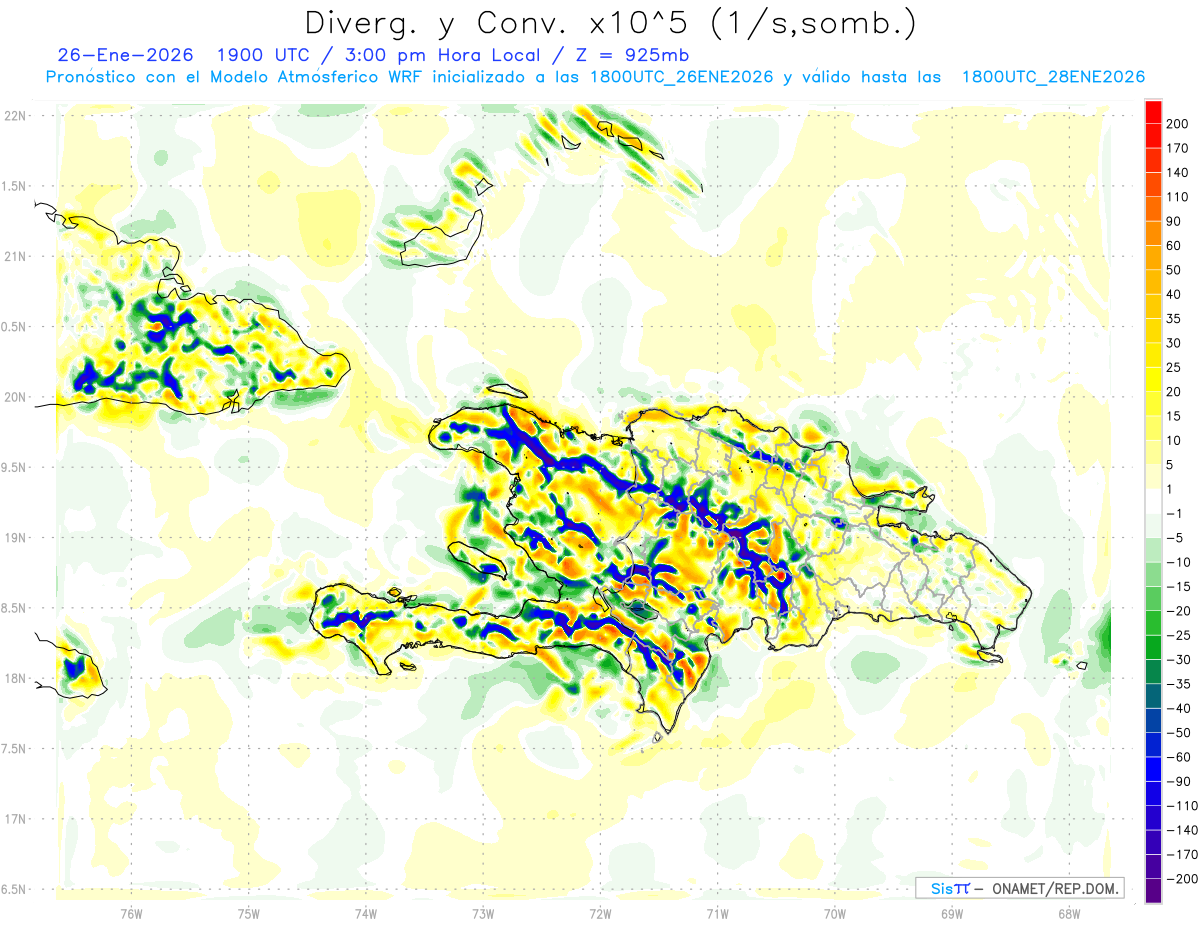Click the '60' positive colorbar value

click(1175, 246)
